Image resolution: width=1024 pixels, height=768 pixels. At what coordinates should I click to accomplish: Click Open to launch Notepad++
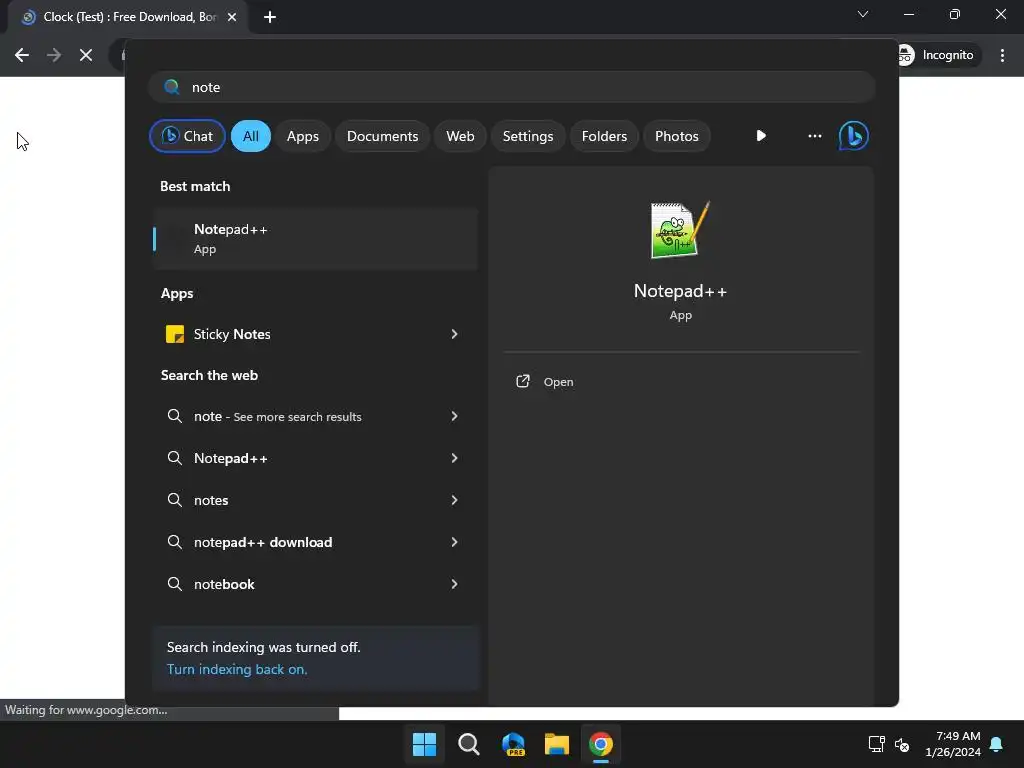tap(558, 382)
